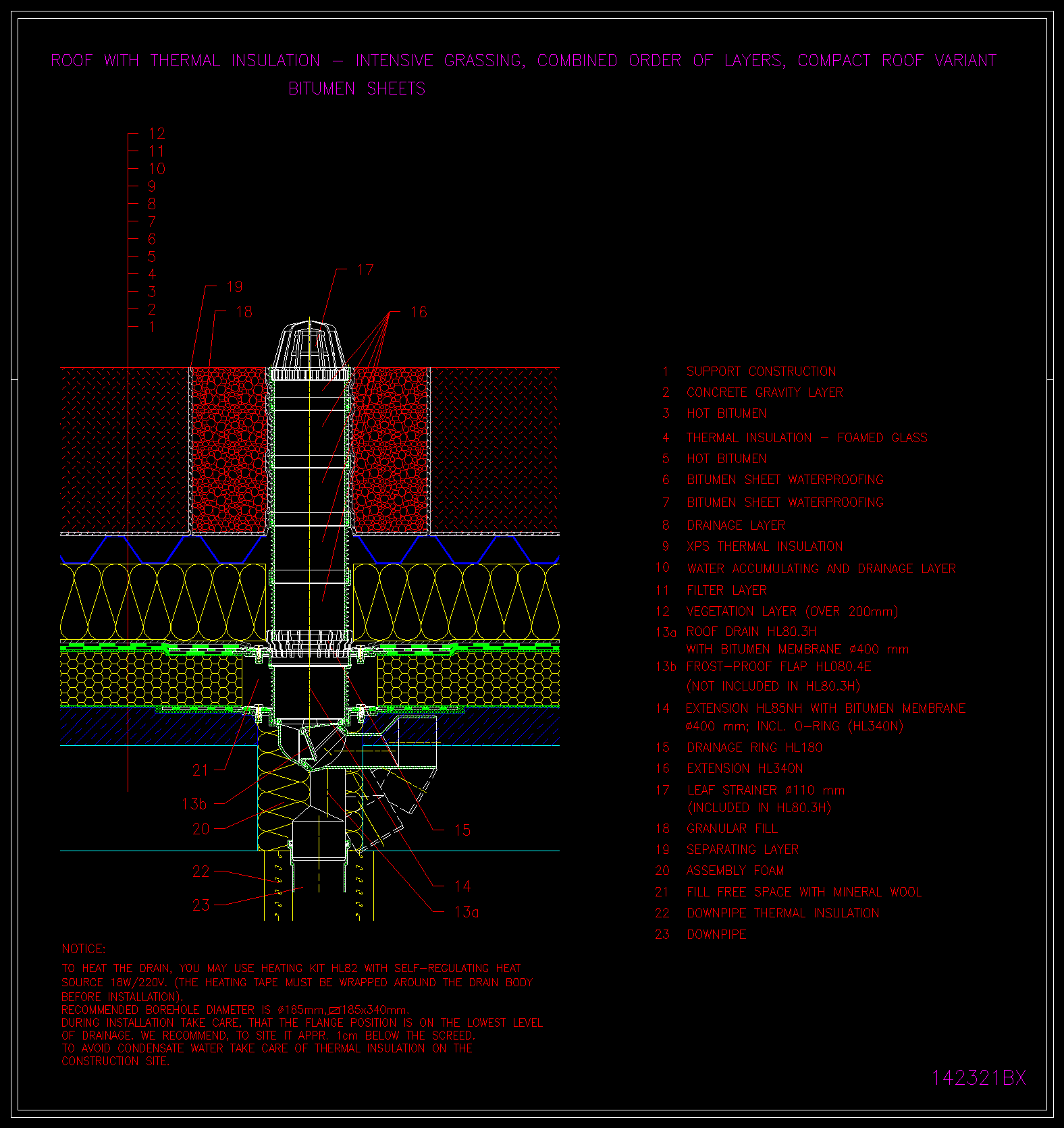The image size is (1064, 1128).
Task: Click legend entry 'DOWNPIPE THERMAL INSULATION'
Action: click(x=782, y=913)
